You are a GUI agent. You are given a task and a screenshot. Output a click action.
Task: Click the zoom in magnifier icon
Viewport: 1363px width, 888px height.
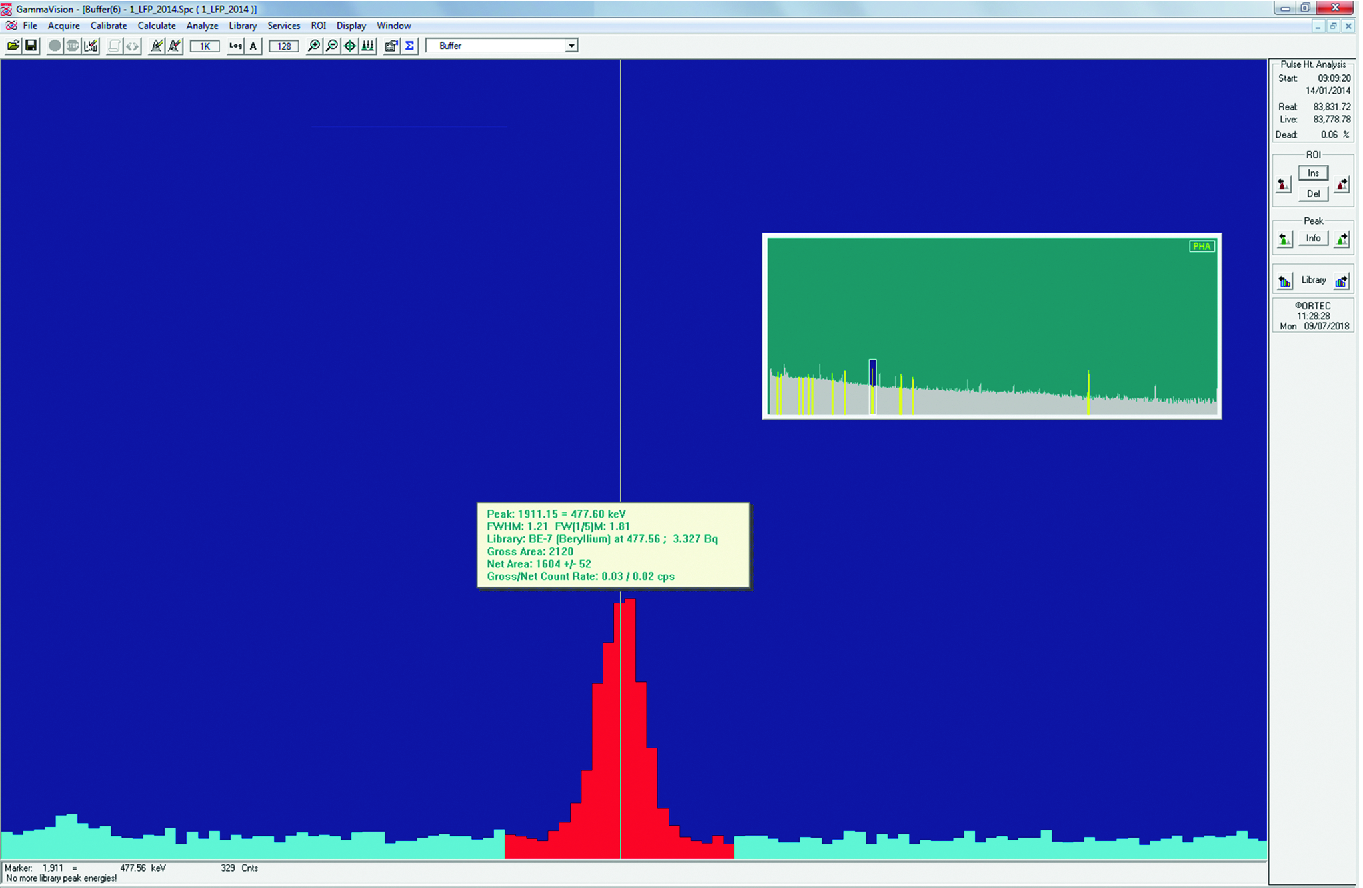314,46
